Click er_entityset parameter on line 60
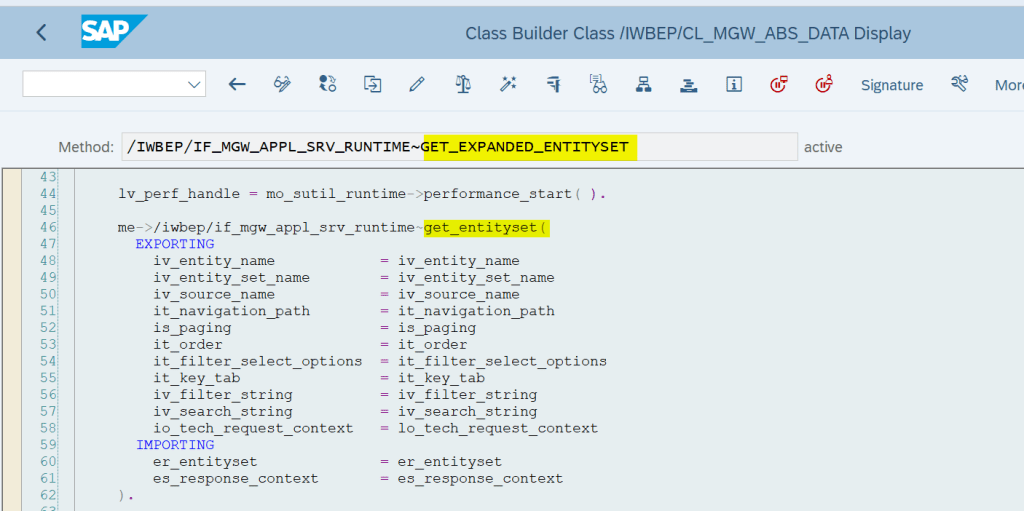The image size is (1024, 511). coord(205,462)
